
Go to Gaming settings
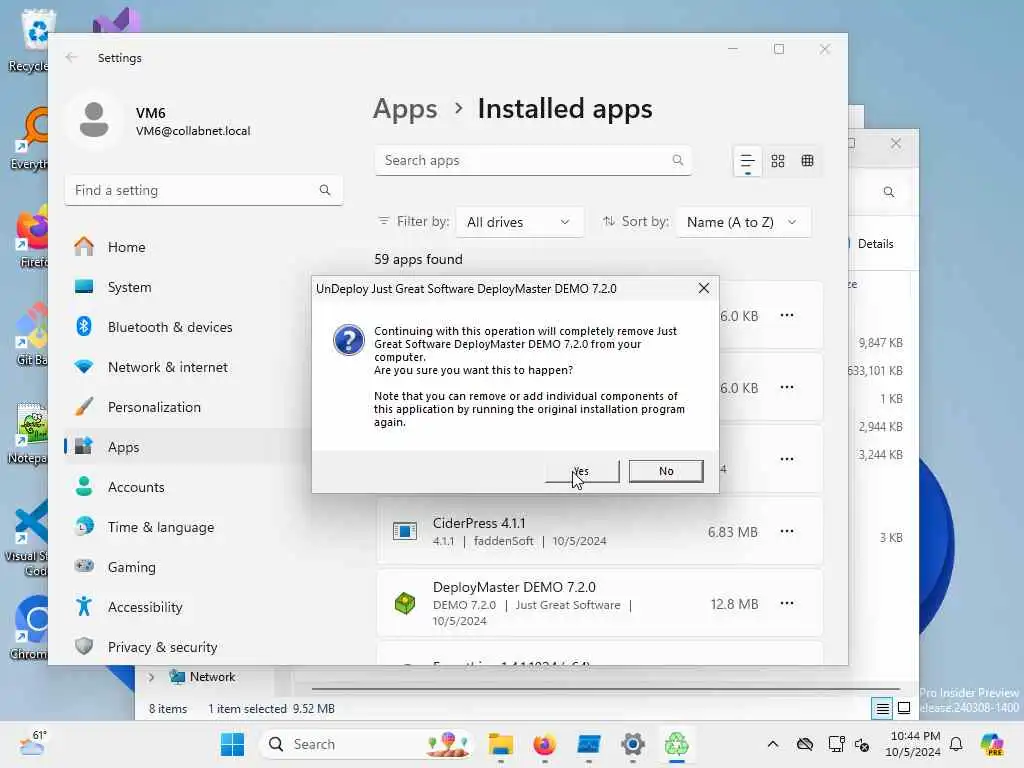pyautogui.click(x=131, y=567)
